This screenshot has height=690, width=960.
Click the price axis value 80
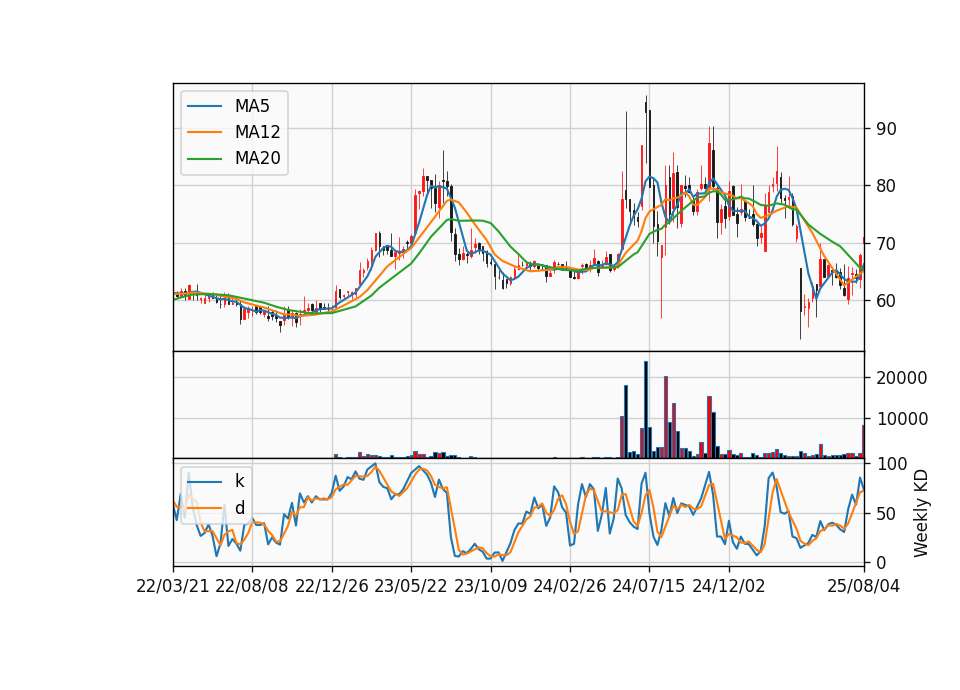coord(887,186)
